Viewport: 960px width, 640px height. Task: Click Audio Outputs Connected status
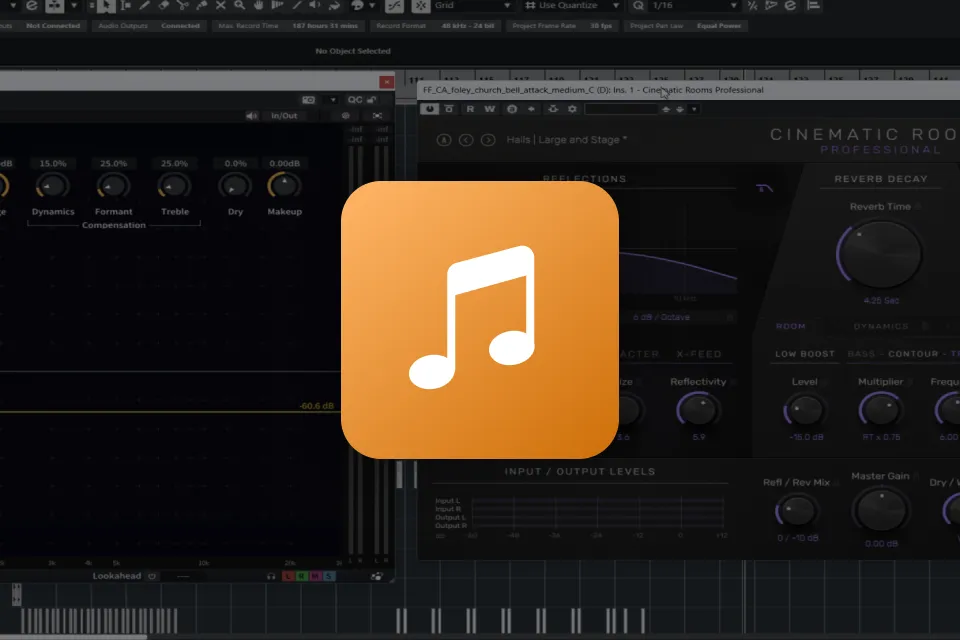click(x=149, y=26)
